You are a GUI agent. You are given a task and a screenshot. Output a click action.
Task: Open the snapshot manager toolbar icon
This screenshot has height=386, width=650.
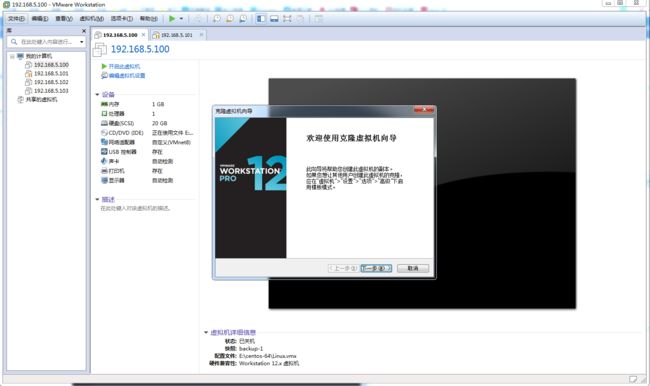(243, 19)
